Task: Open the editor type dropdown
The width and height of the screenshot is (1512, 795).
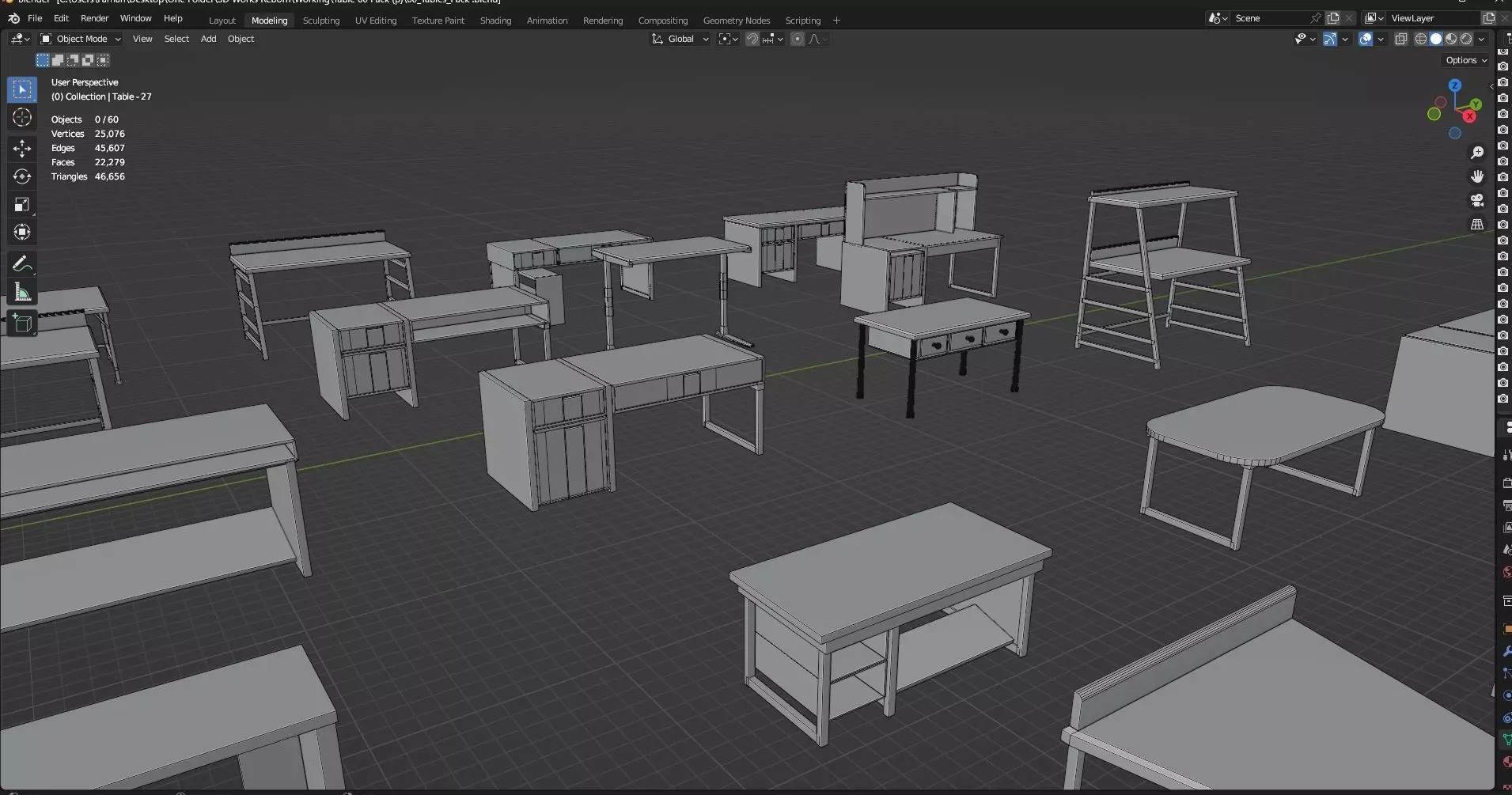Action: tap(20, 39)
